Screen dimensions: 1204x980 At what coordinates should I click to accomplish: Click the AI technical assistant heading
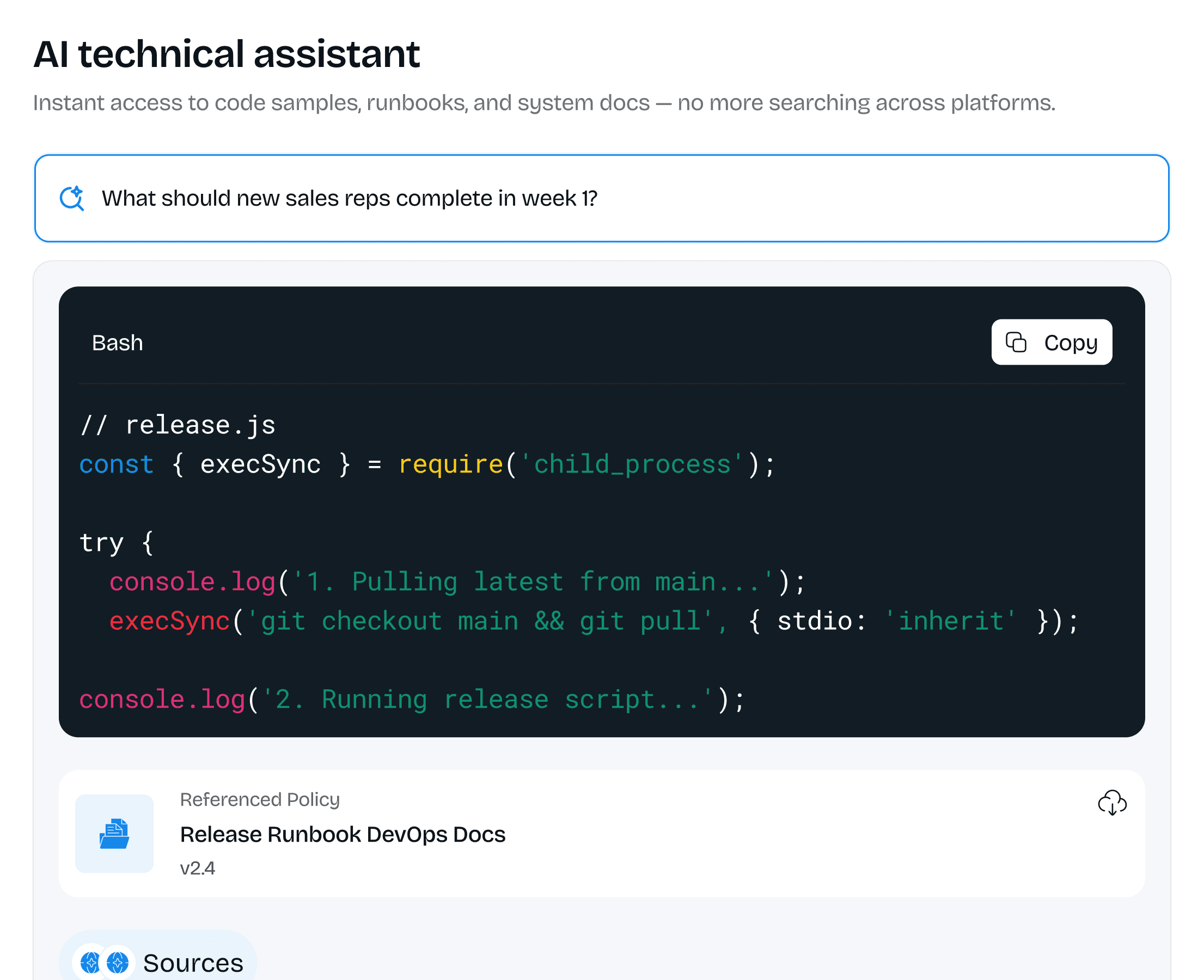227,54
